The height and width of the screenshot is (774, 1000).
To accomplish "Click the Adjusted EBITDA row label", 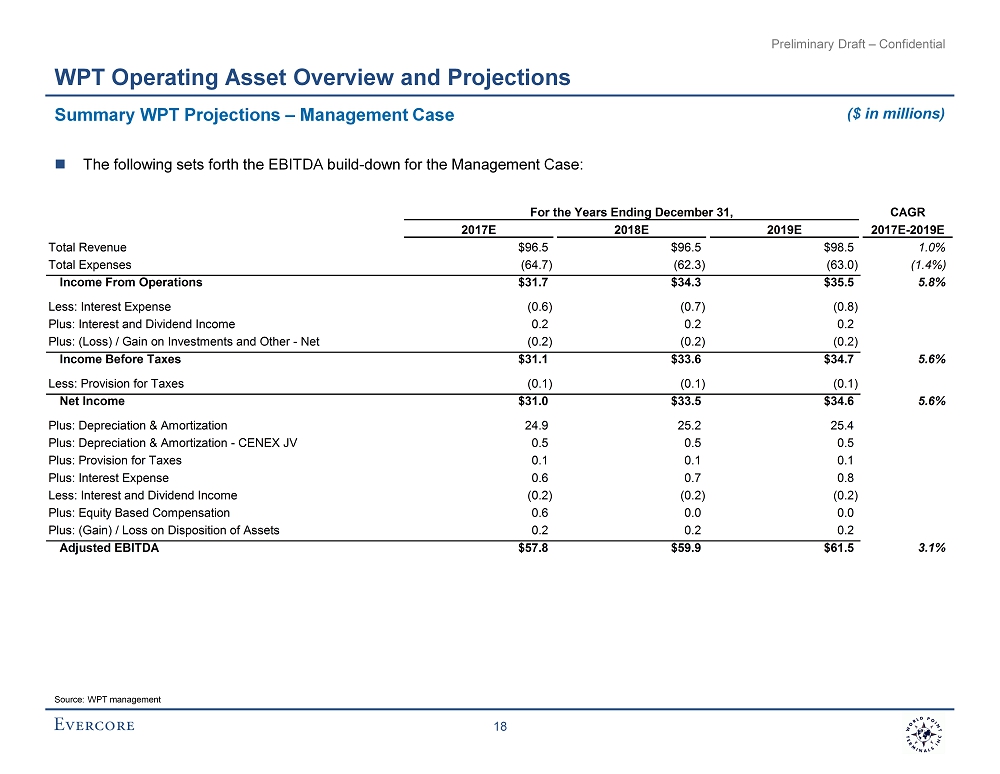I will (x=109, y=548).
